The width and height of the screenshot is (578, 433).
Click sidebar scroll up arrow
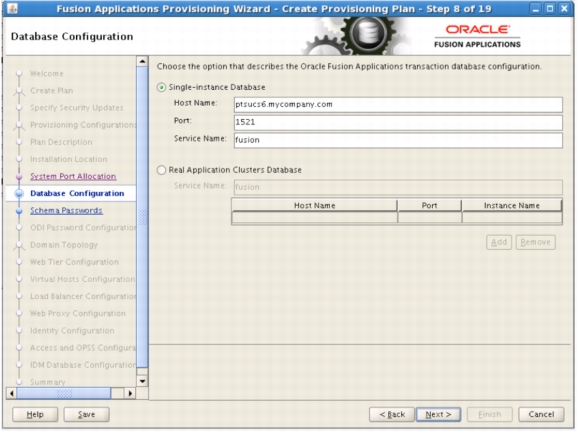tap(142, 61)
